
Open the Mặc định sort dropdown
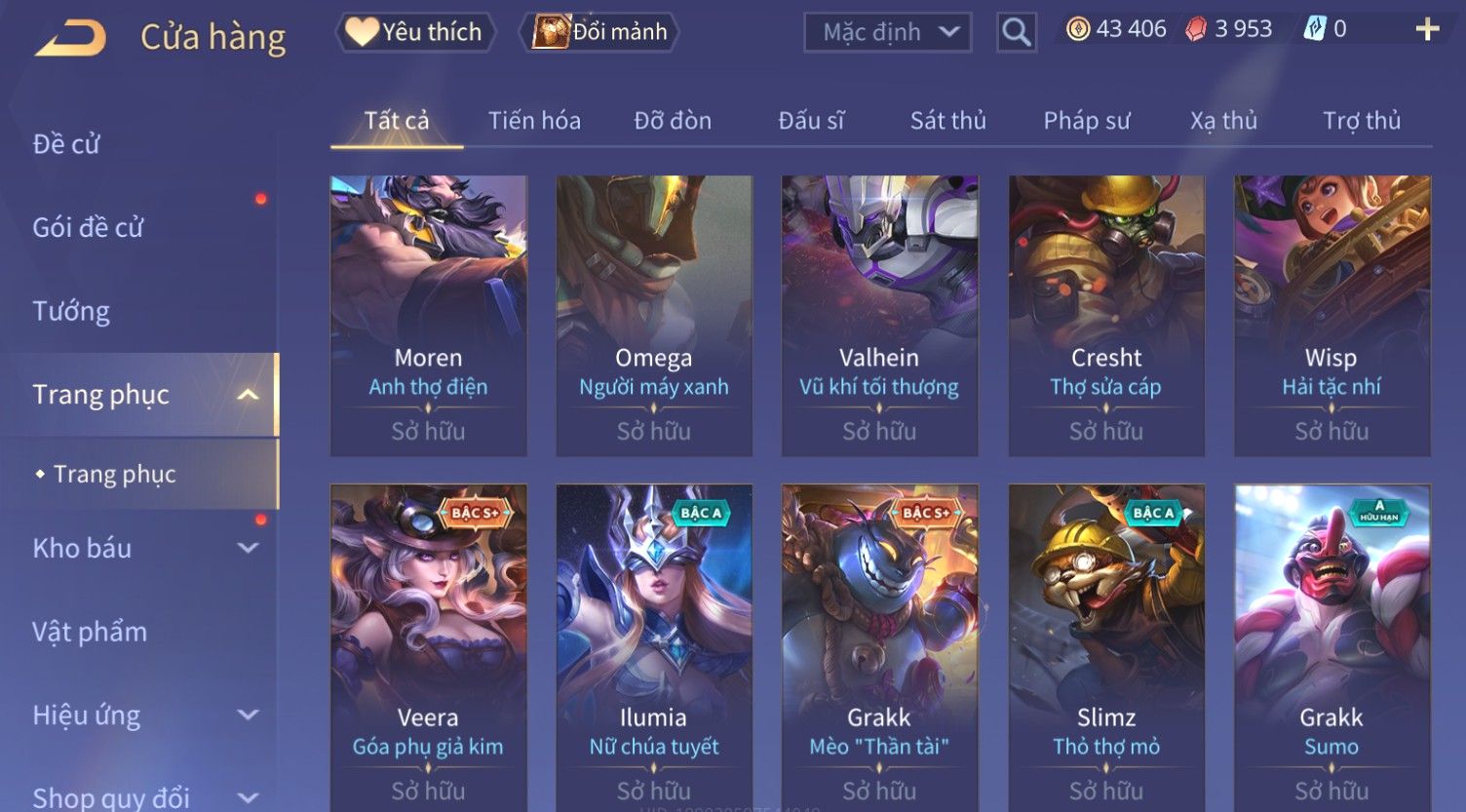click(x=888, y=32)
